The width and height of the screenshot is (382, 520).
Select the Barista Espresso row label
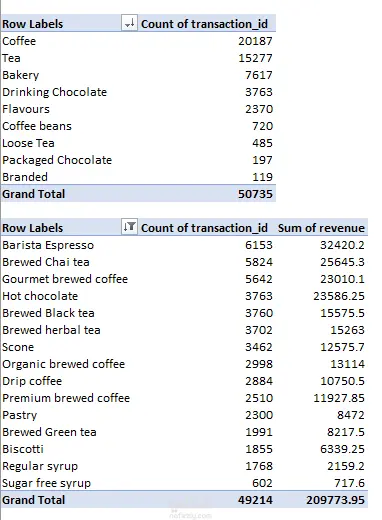48,245
